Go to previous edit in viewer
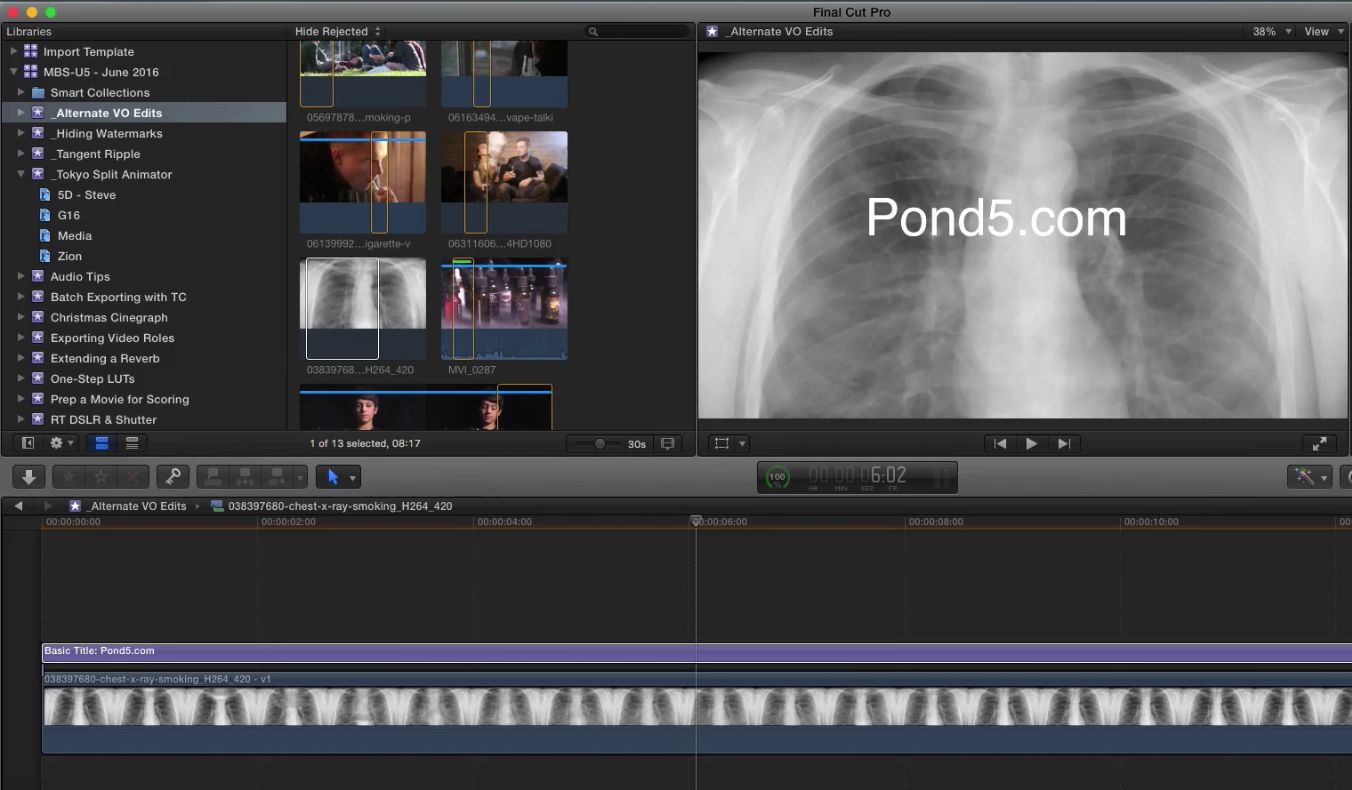The height and width of the screenshot is (790, 1352). coord(1000,443)
